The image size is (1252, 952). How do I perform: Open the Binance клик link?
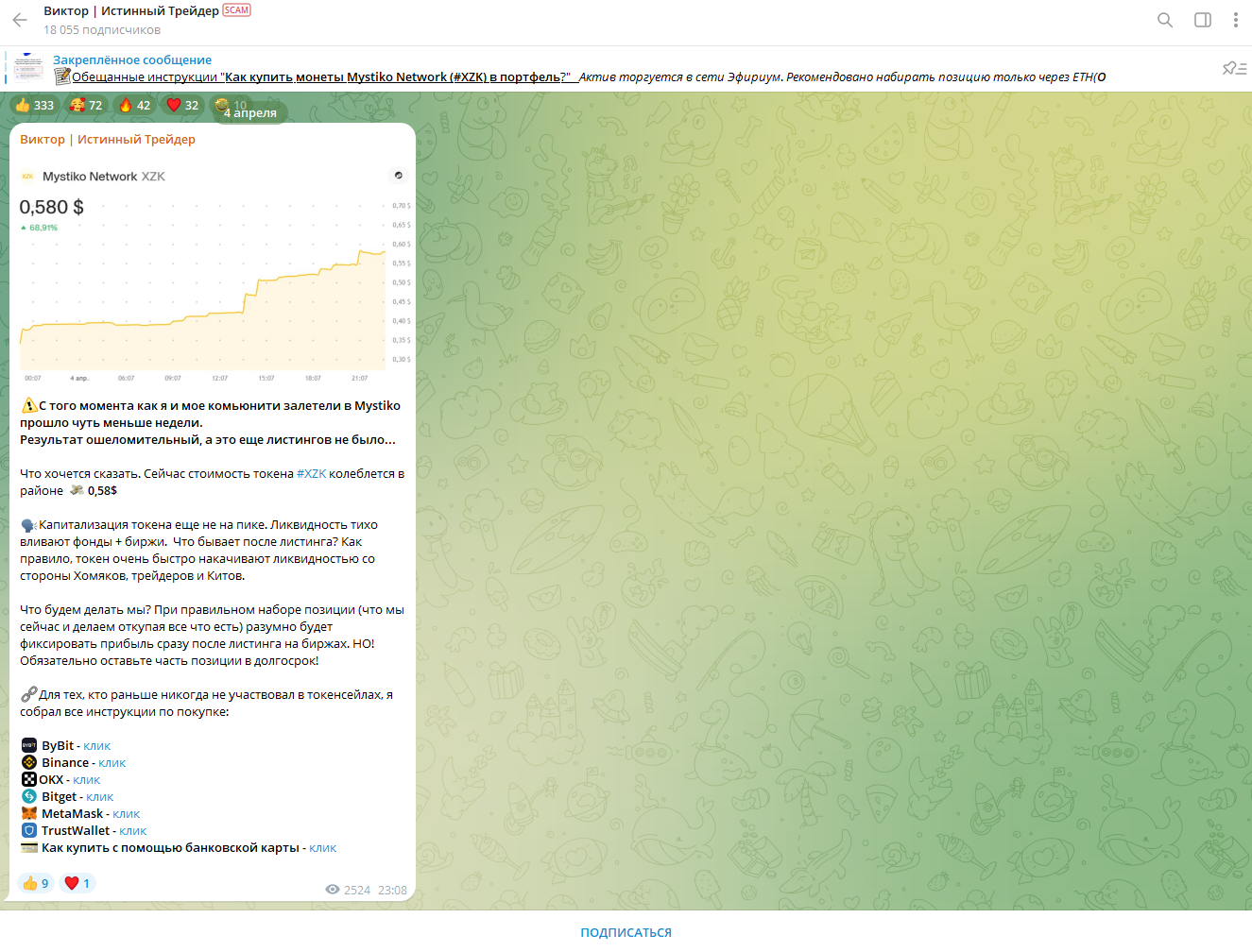click(112, 763)
